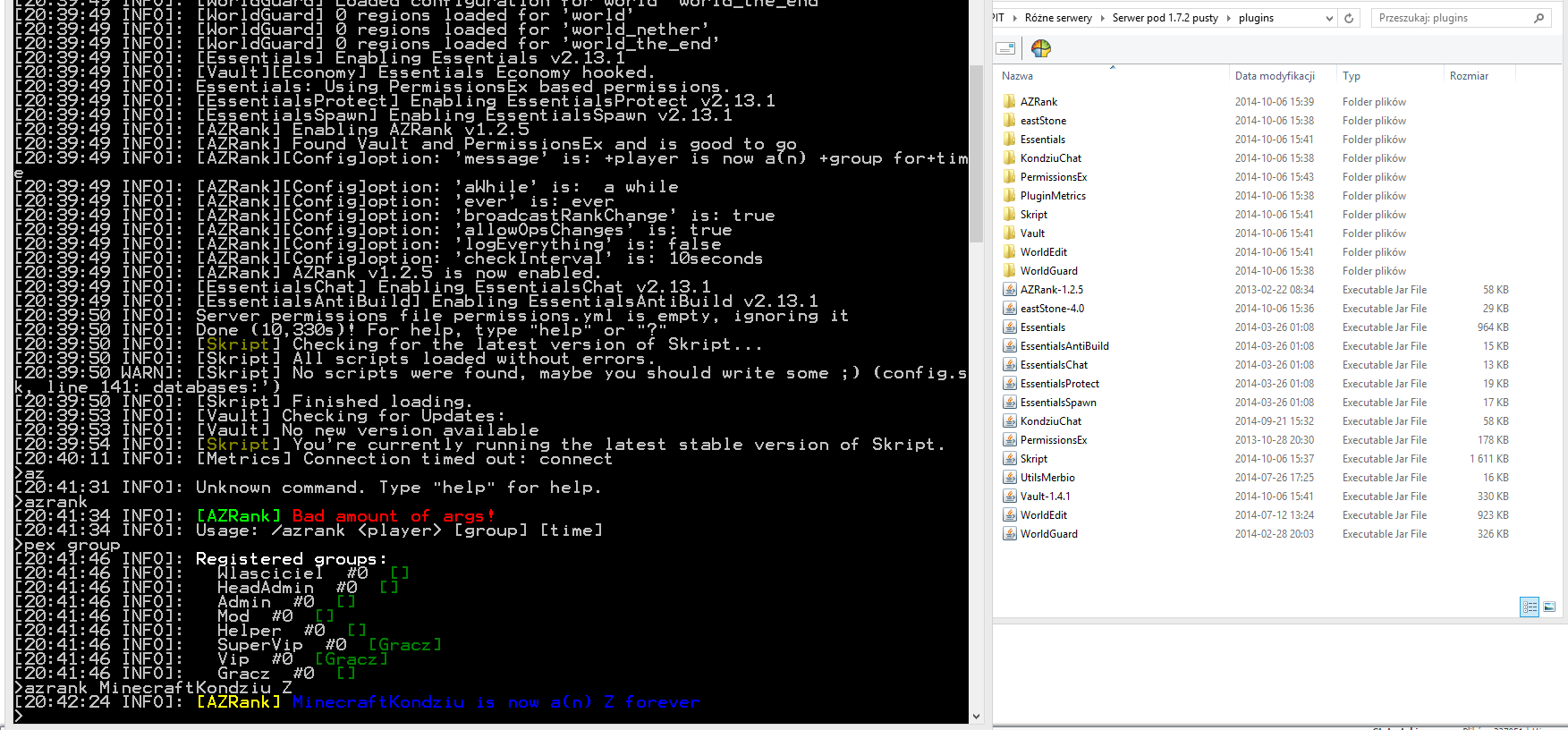Click the plugins breadcrumb segment
Screen dimensions: 1568x730
pyautogui.click(x=1256, y=18)
